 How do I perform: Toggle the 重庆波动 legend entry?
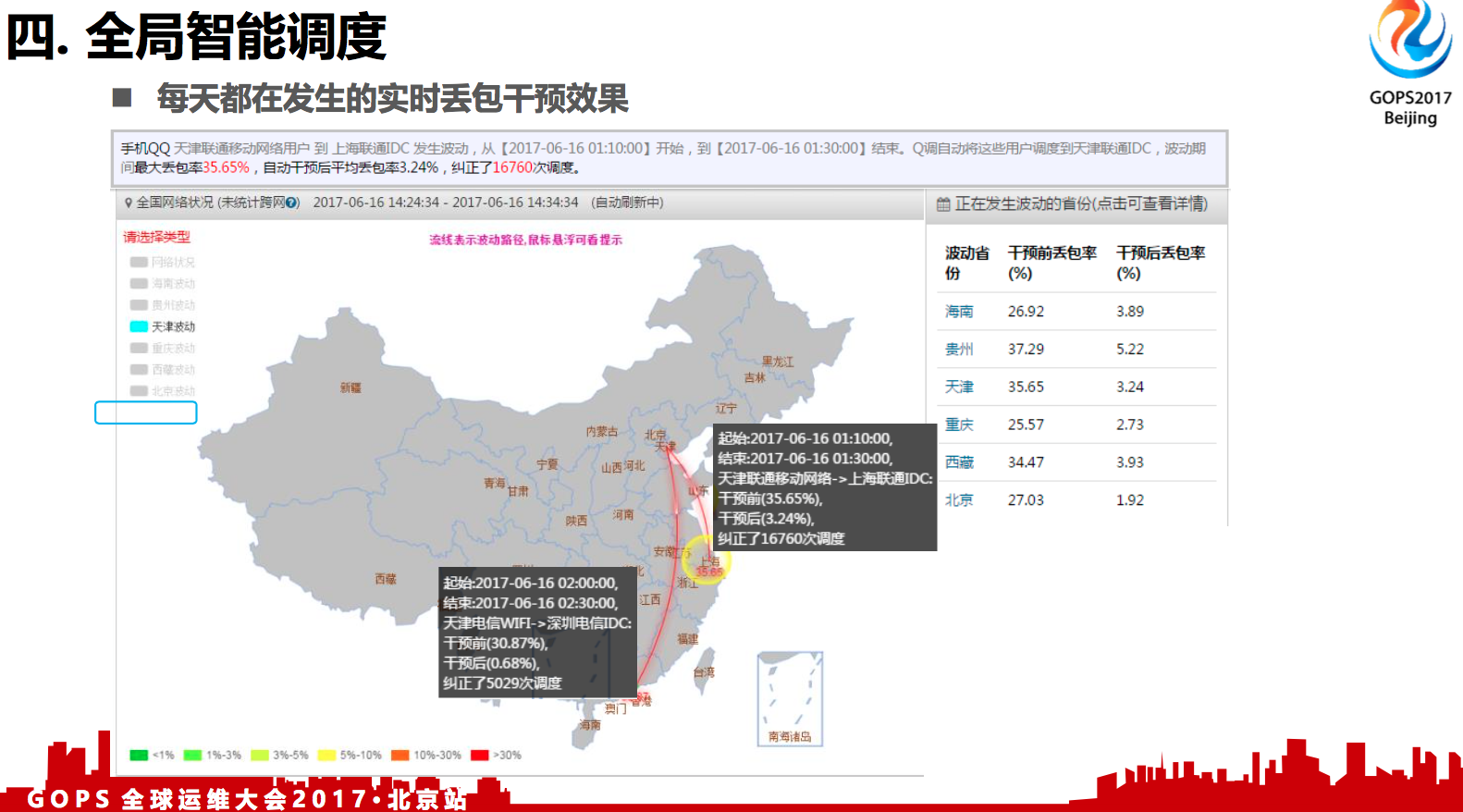[x=163, y=348]
